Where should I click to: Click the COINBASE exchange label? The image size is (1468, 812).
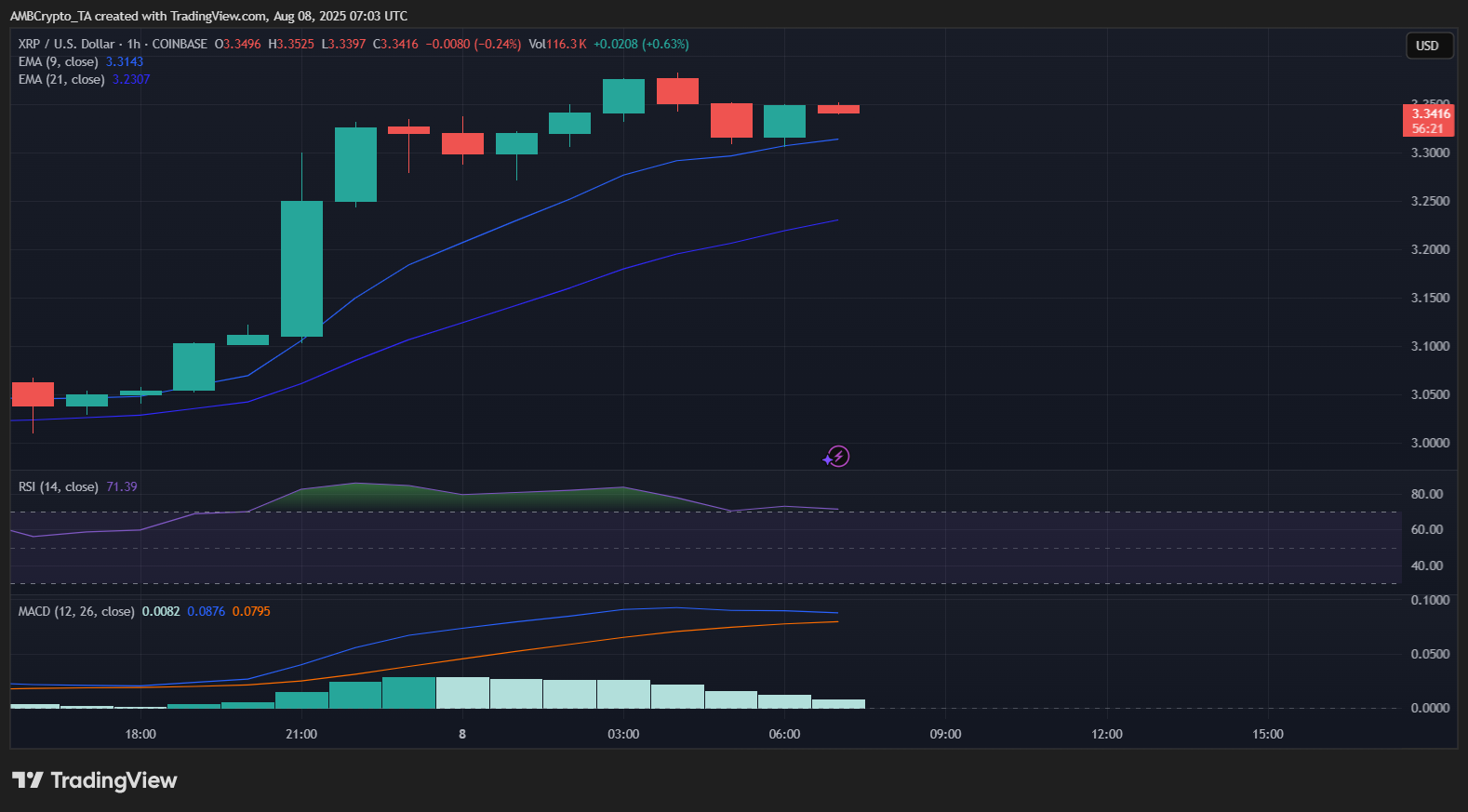tap(180, 44)
